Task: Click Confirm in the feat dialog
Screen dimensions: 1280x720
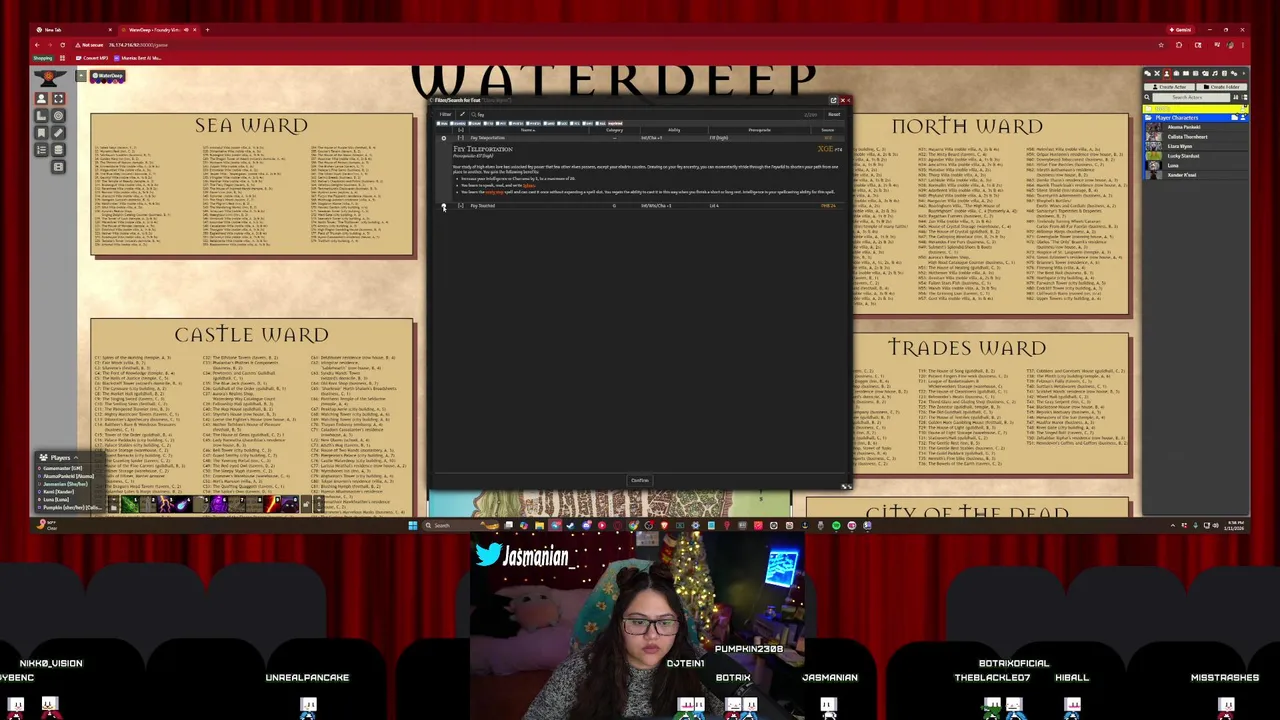Action: click(x=640, y=480)
